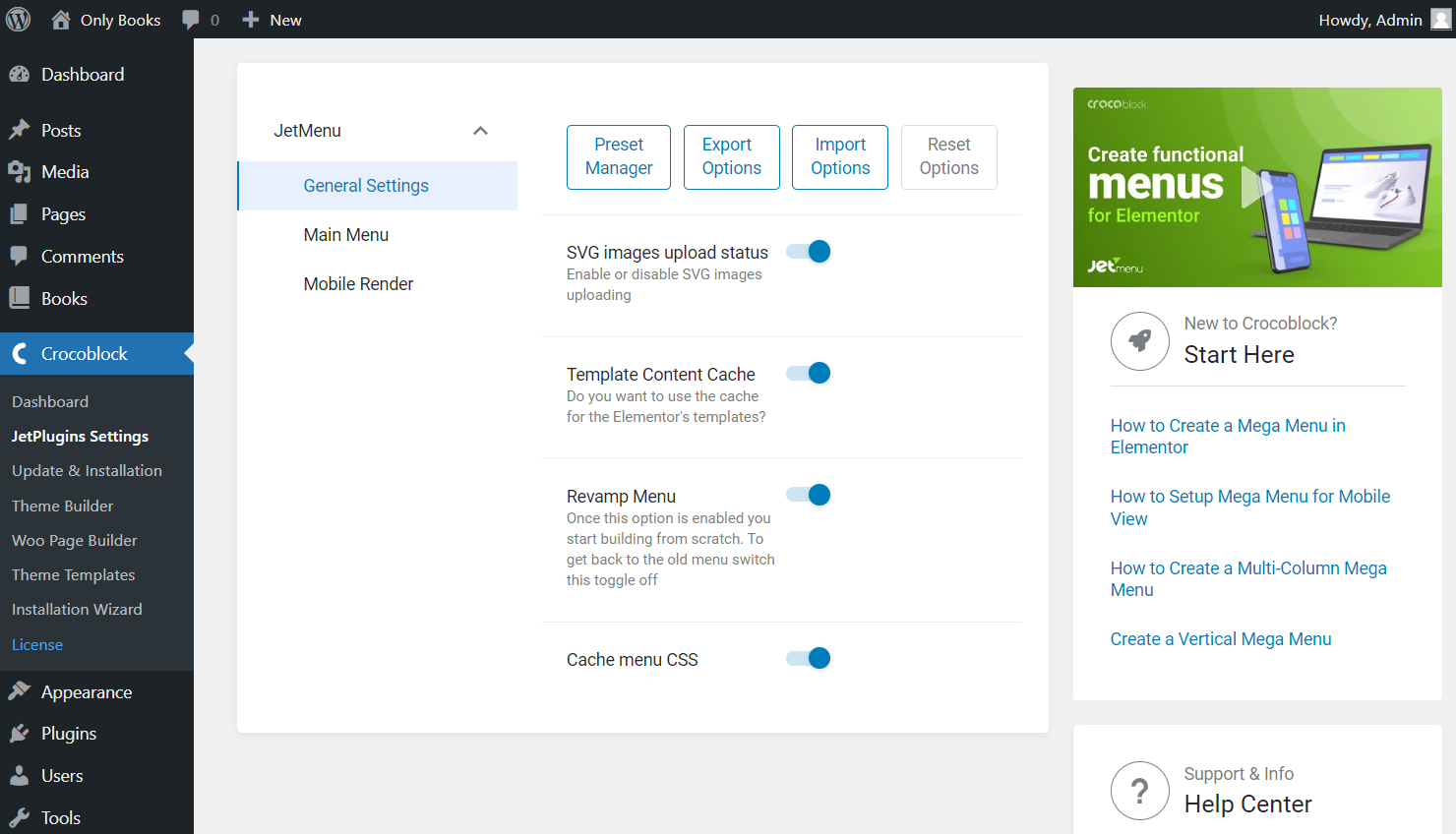Click the Users person icon
This screenshot has height=834, width=1456.
(19, 776)
